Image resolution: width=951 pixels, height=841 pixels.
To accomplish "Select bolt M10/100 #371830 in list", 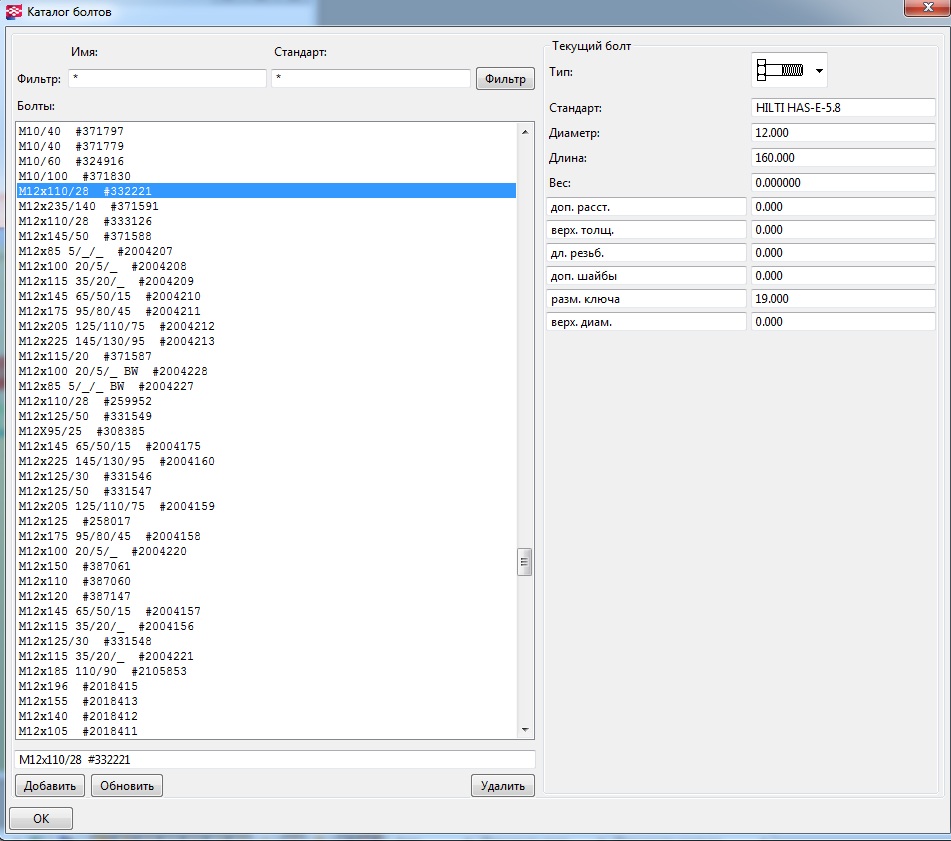I will point(75,176).
